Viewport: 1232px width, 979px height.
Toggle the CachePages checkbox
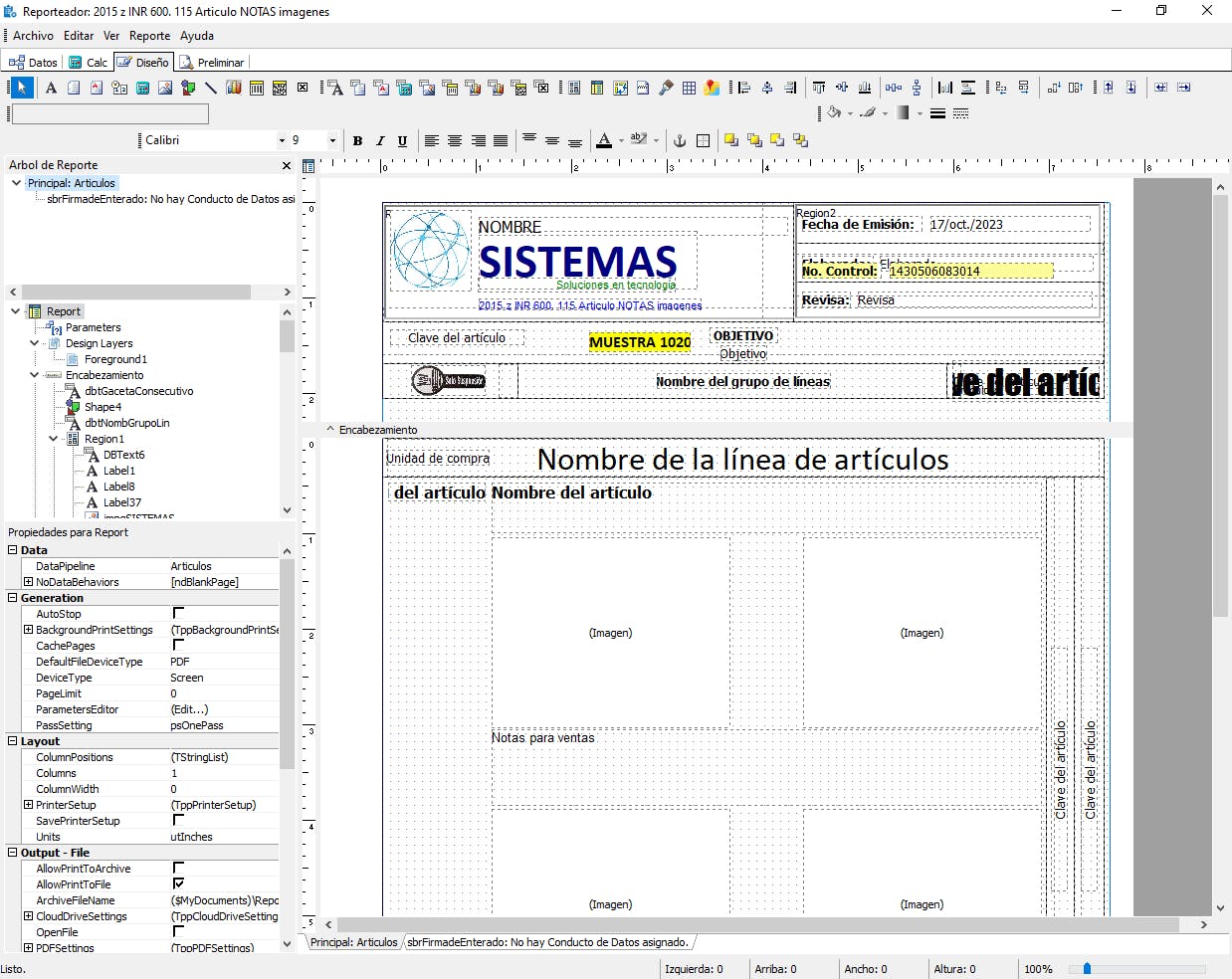[x=178, y=645]
